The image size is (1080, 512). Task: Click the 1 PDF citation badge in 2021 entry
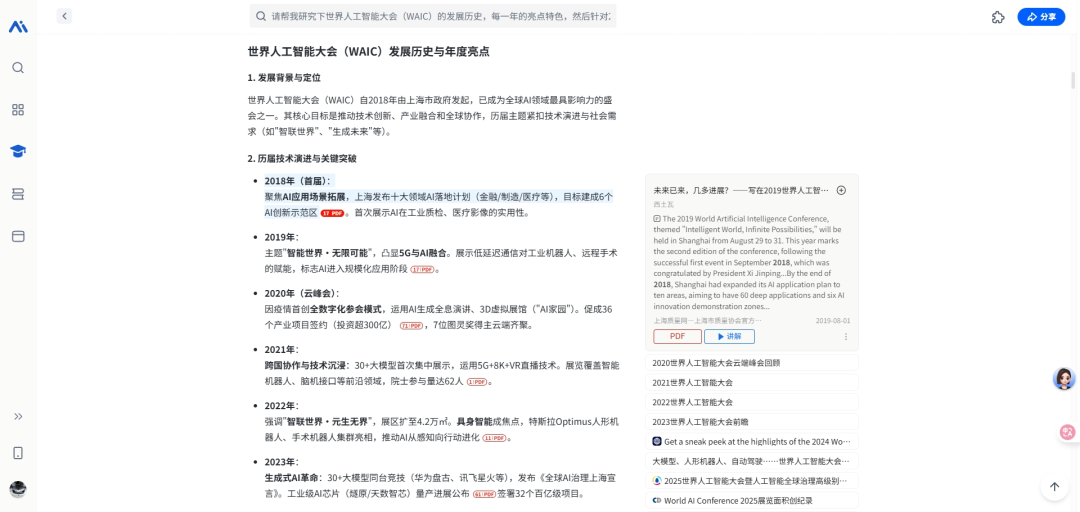click(x=477, y=382)
